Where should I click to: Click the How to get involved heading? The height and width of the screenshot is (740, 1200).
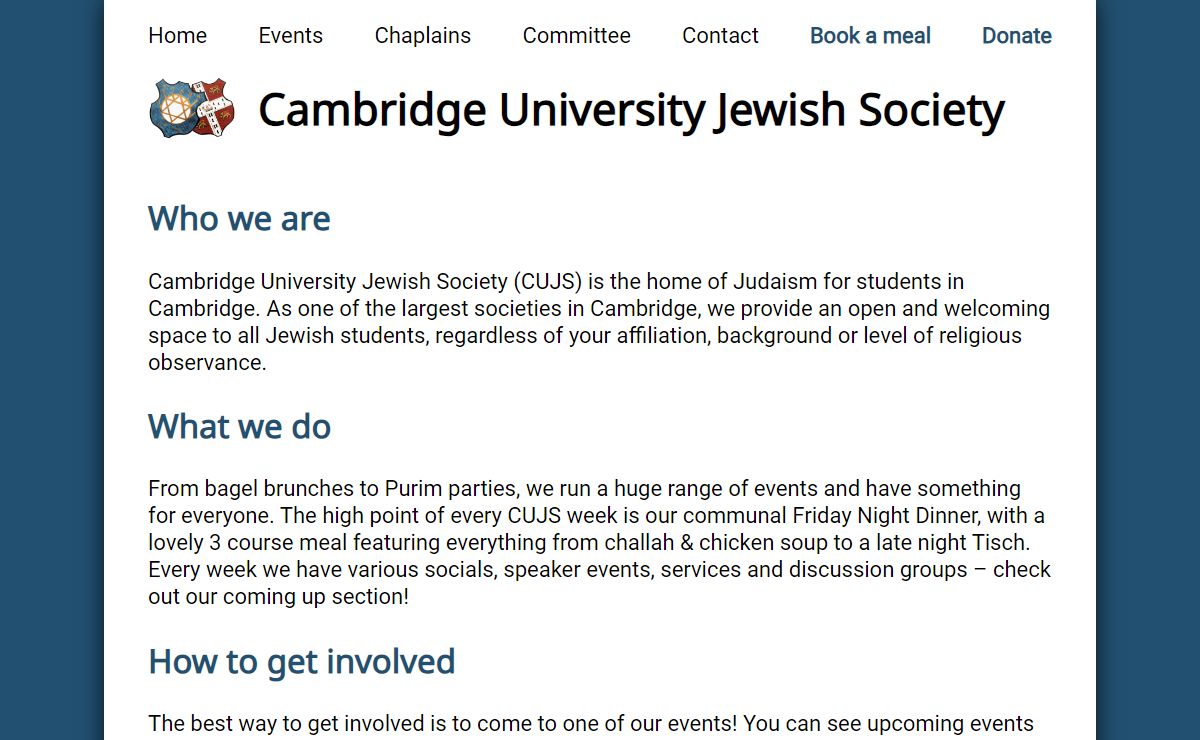pos(301,661)
